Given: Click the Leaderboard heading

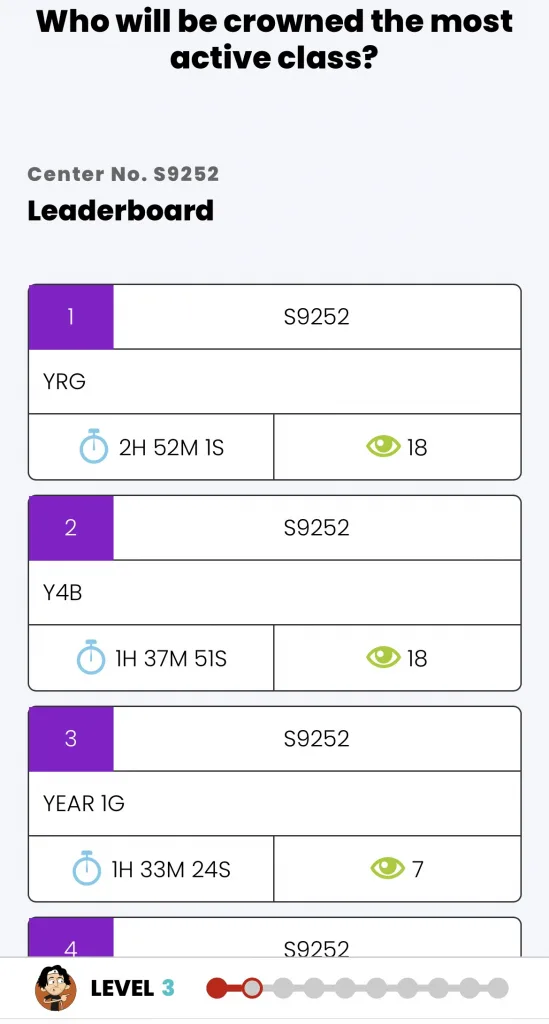Looking at the screenshot, I should click(121, 211).
